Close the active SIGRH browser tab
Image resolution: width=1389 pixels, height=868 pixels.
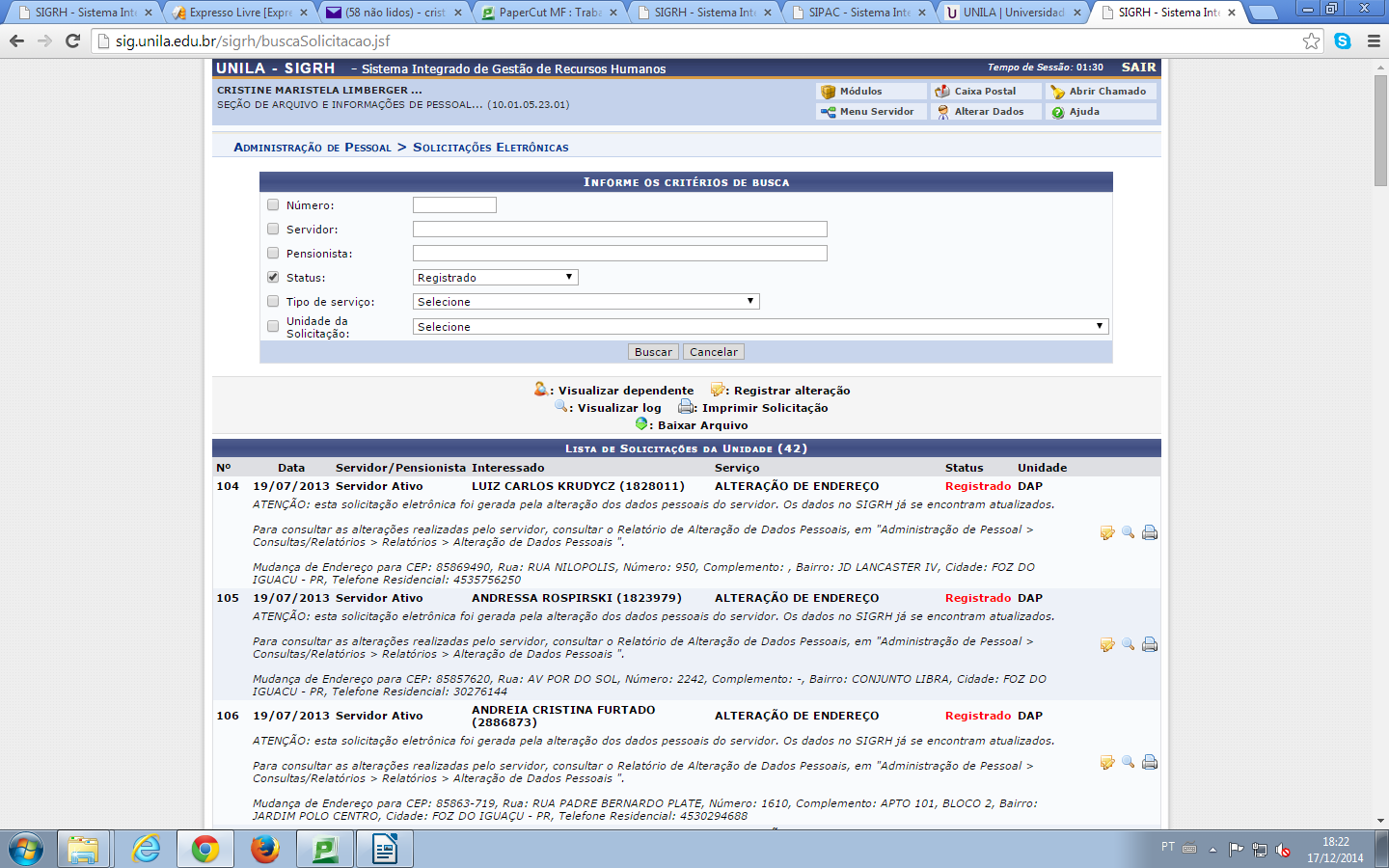pos(1232,13)
